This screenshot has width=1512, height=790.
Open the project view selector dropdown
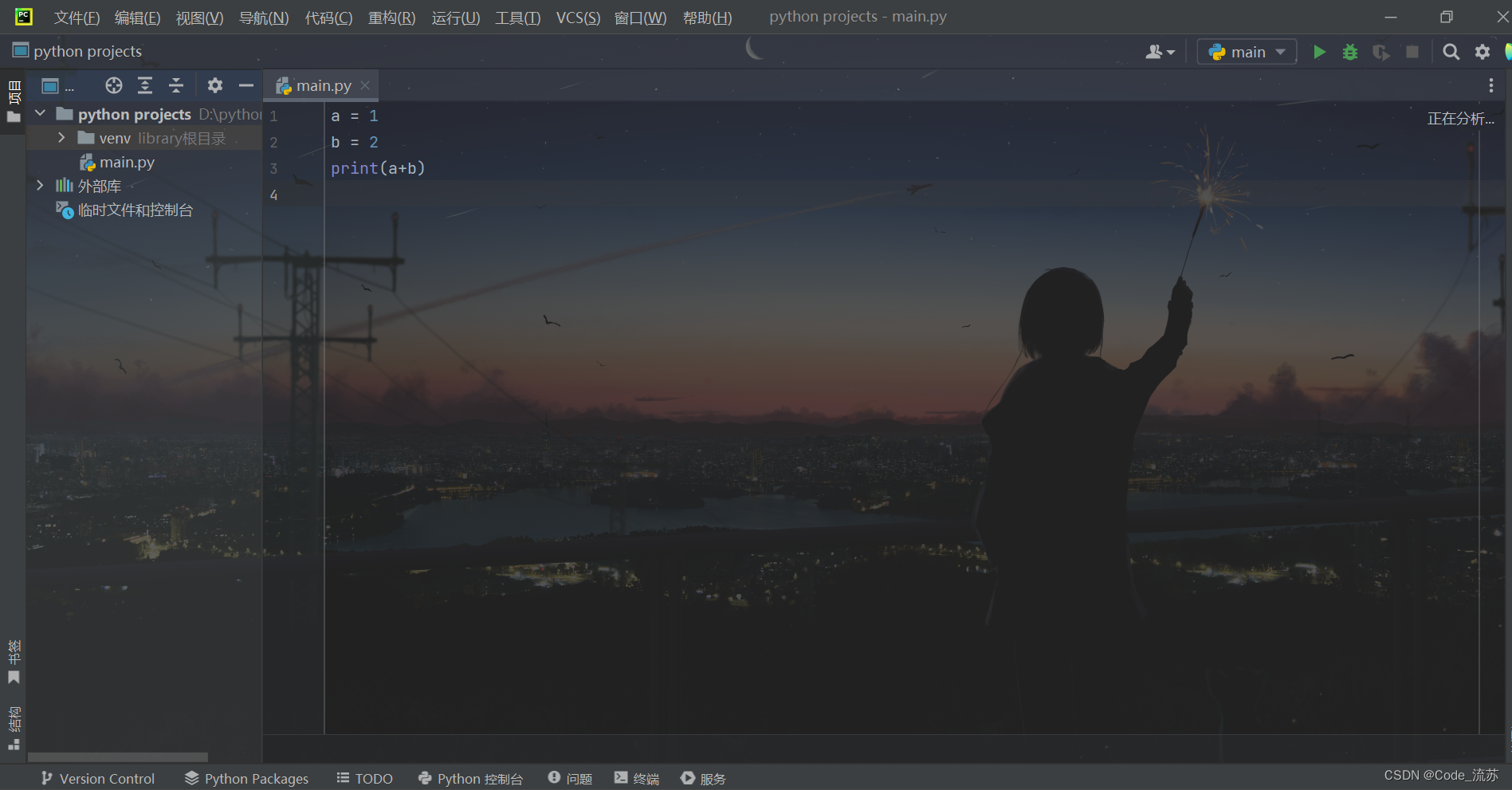point(57,85)
